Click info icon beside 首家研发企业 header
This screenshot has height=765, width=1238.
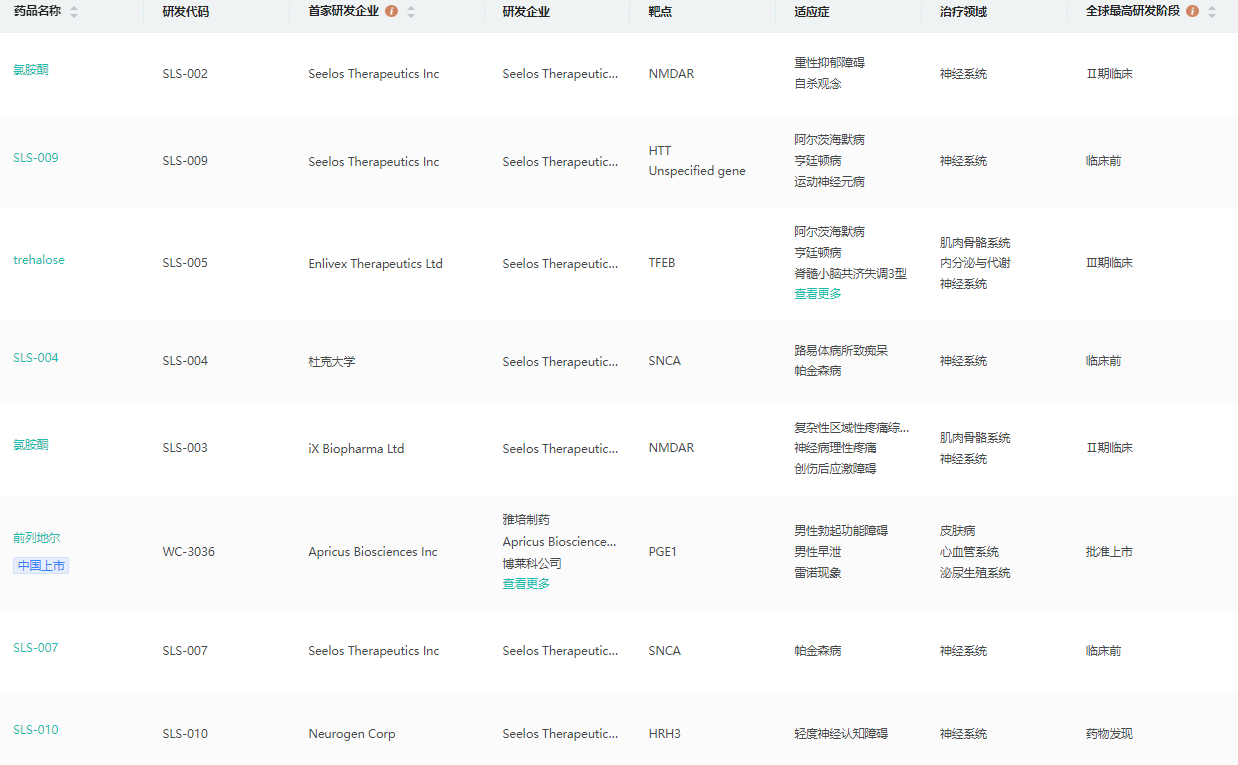coord(392,12)
